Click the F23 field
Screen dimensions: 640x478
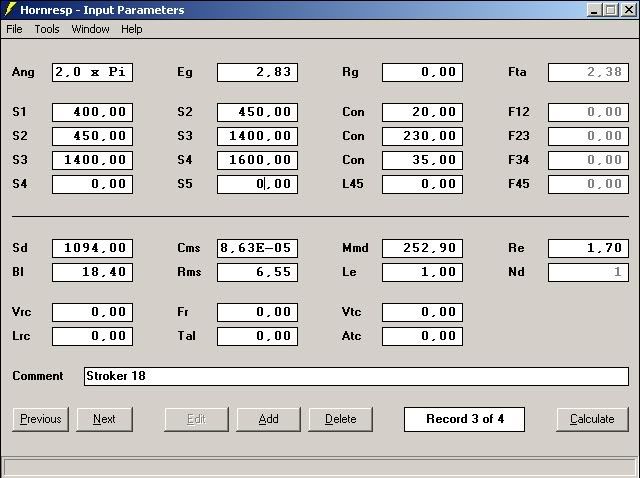pyautogui.click(x=588, y=136)
